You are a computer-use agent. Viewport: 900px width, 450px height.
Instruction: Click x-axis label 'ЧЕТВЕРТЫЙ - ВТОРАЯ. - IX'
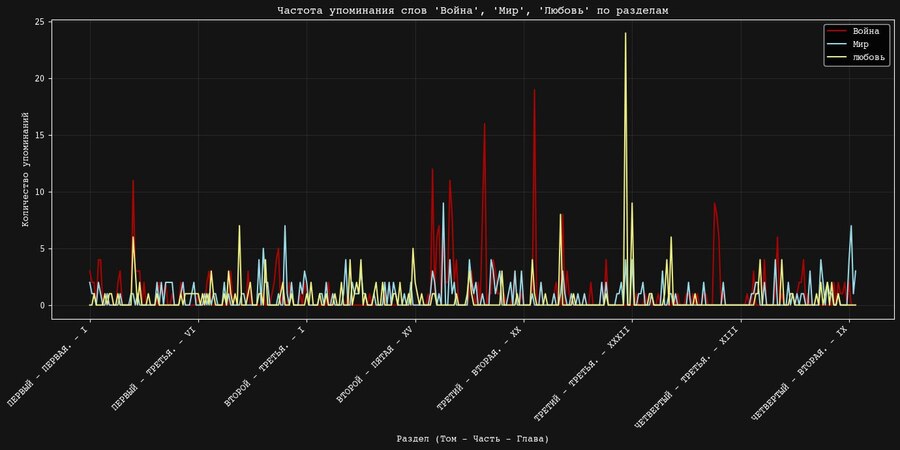click(802, 375)
